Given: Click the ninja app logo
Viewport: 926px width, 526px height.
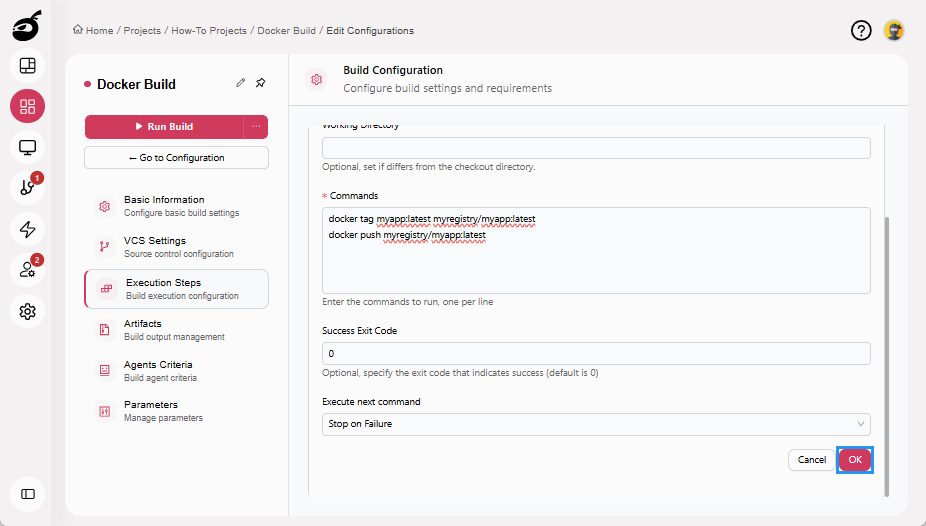Looking at the screenshot, I should coord(27,26).
